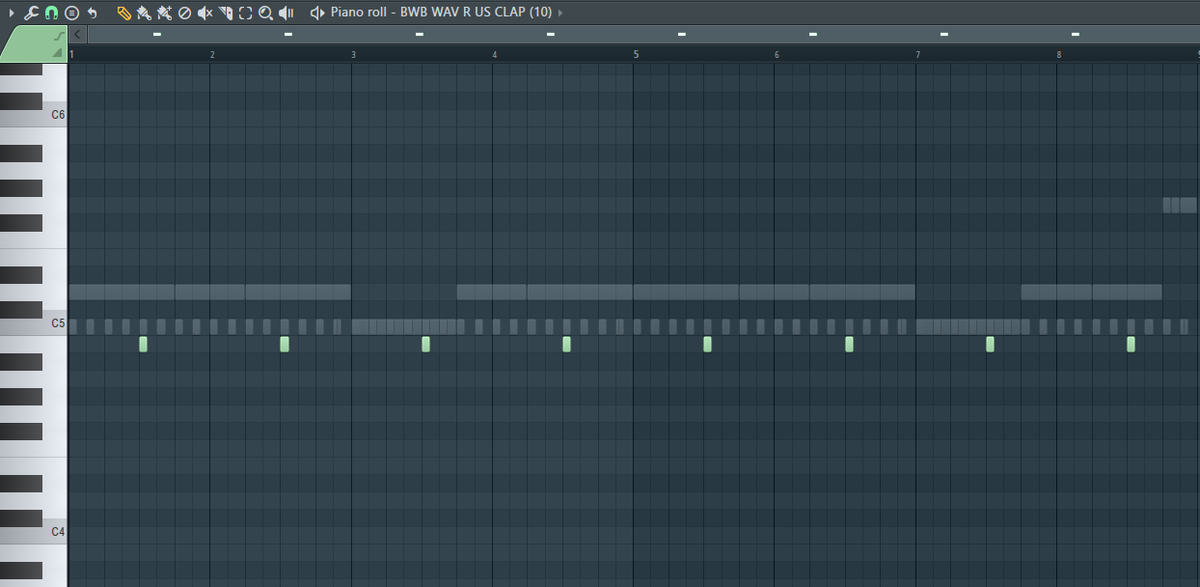Select the Mute tool
Screen dimensions: 1200x587
pyautogui.click(x=205, y=13)
